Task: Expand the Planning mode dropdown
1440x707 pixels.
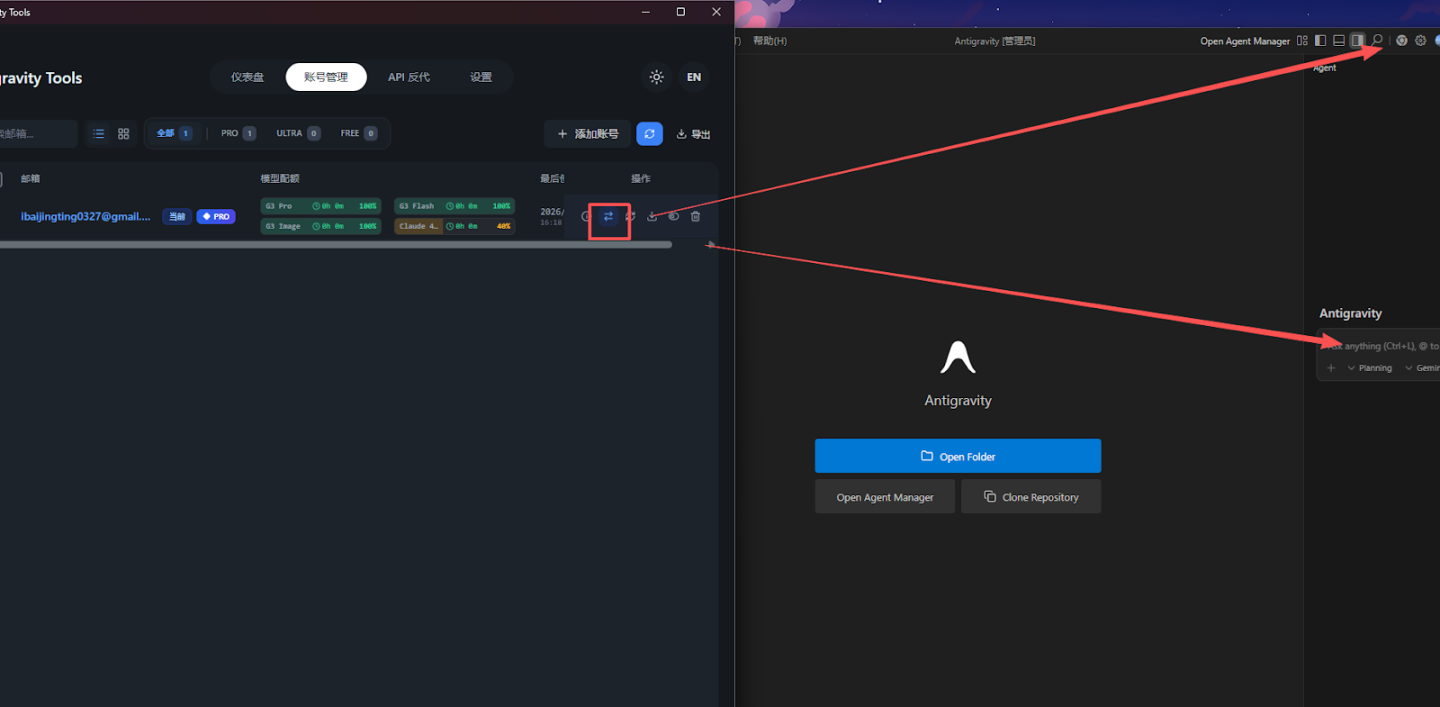Action: 1372,367
